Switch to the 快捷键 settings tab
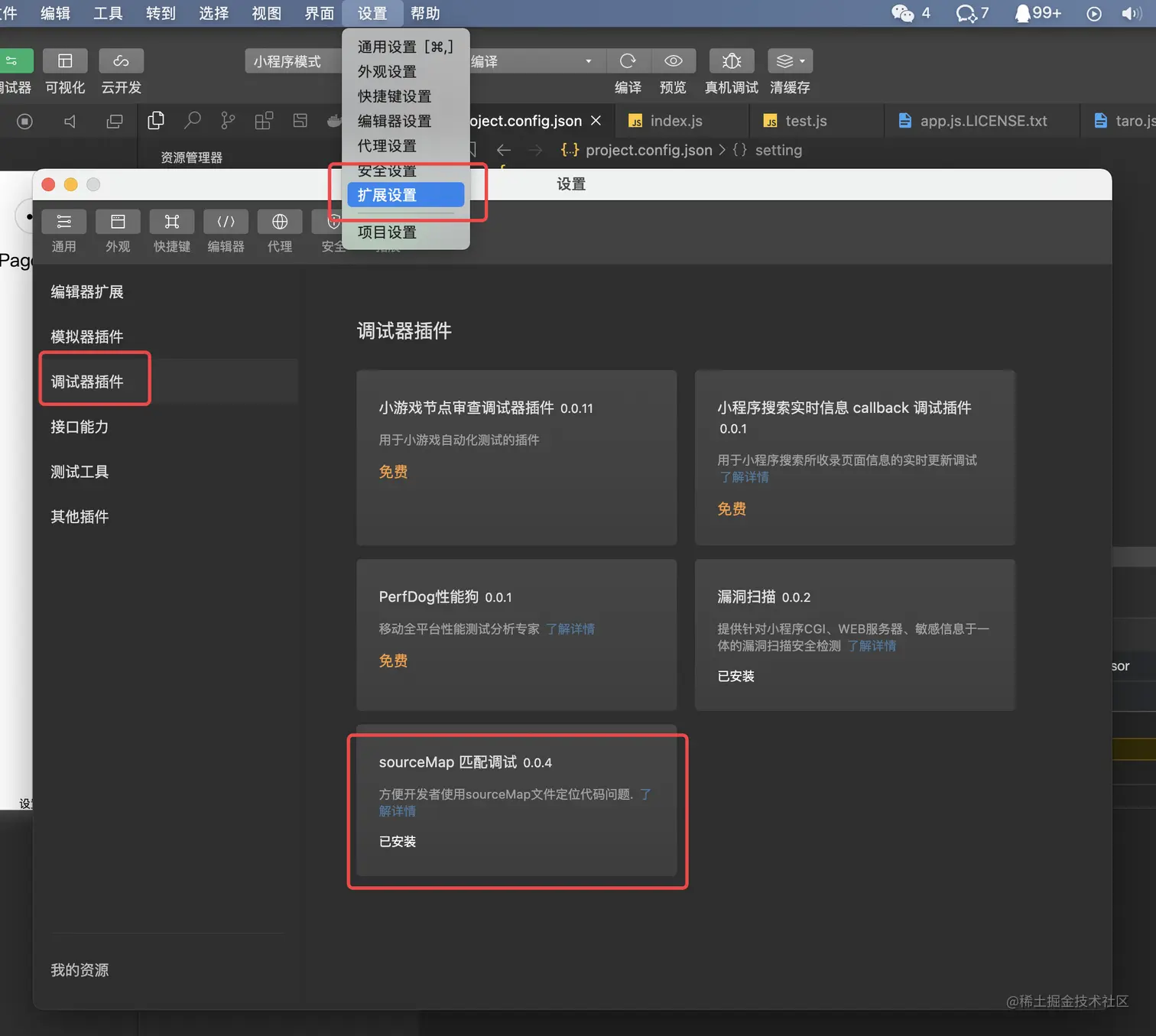1156x1036 pixels. coord(172,231)
